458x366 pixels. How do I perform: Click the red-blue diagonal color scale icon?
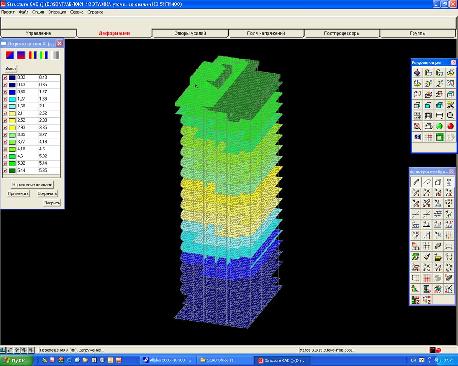[x=10, y=55]
